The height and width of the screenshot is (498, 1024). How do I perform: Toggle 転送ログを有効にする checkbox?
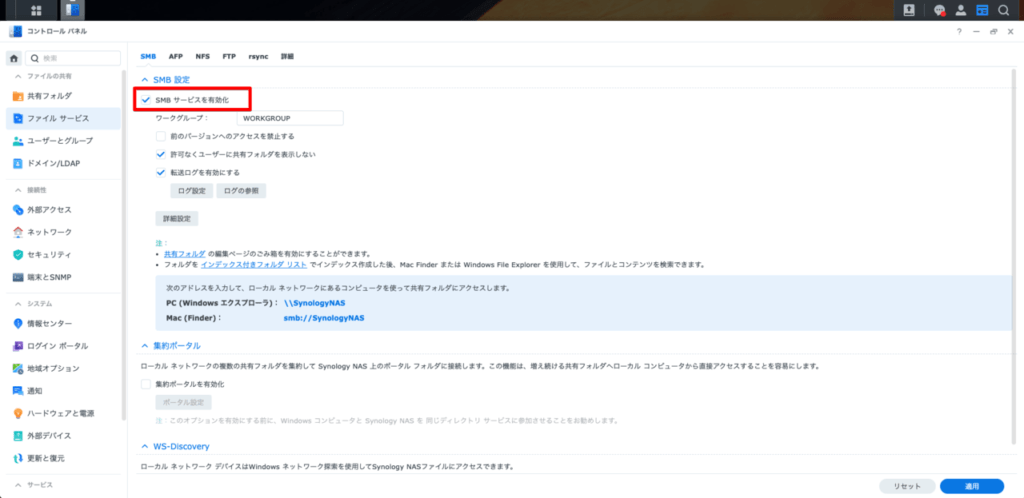(x=161, y=173)
